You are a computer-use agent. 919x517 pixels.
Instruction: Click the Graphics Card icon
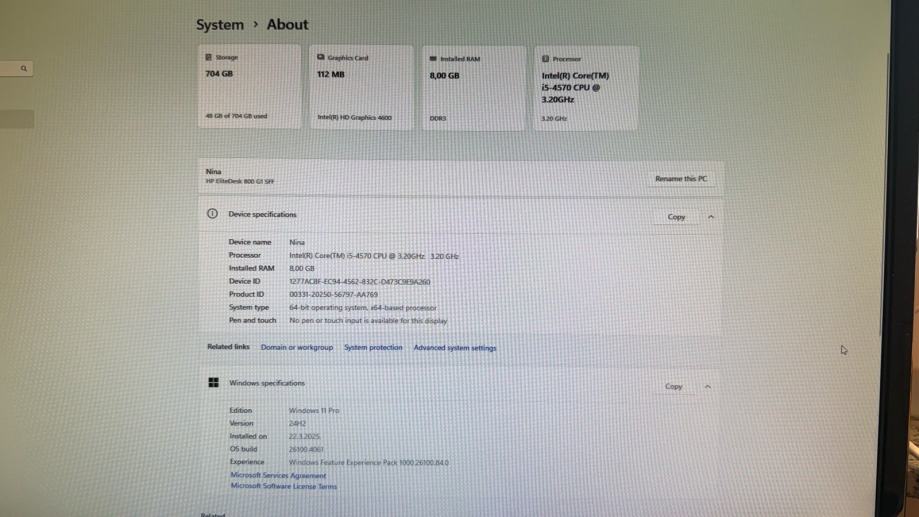click(x=321, y=57)
